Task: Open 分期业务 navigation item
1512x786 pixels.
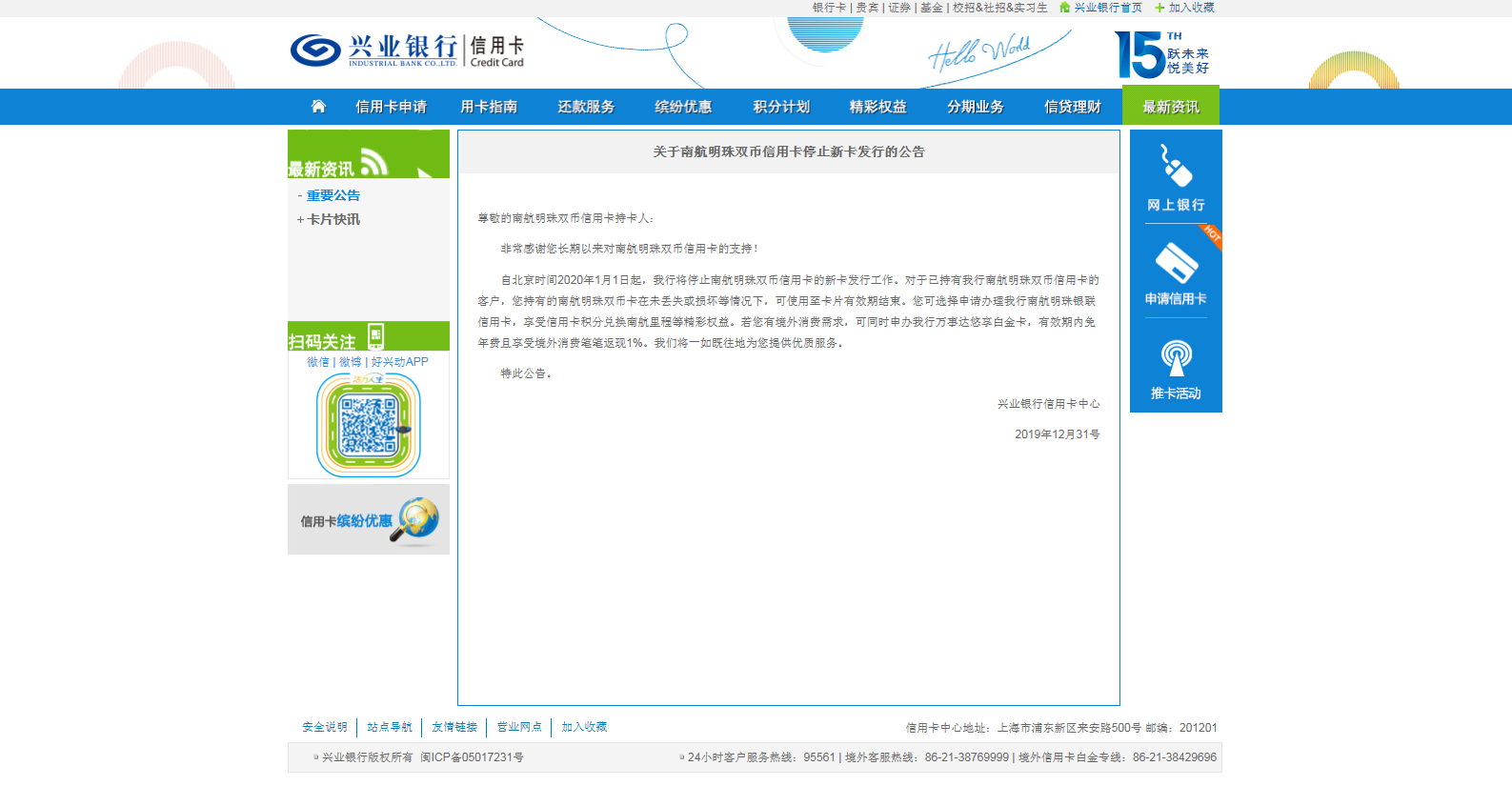Action: tap(976, 107)
